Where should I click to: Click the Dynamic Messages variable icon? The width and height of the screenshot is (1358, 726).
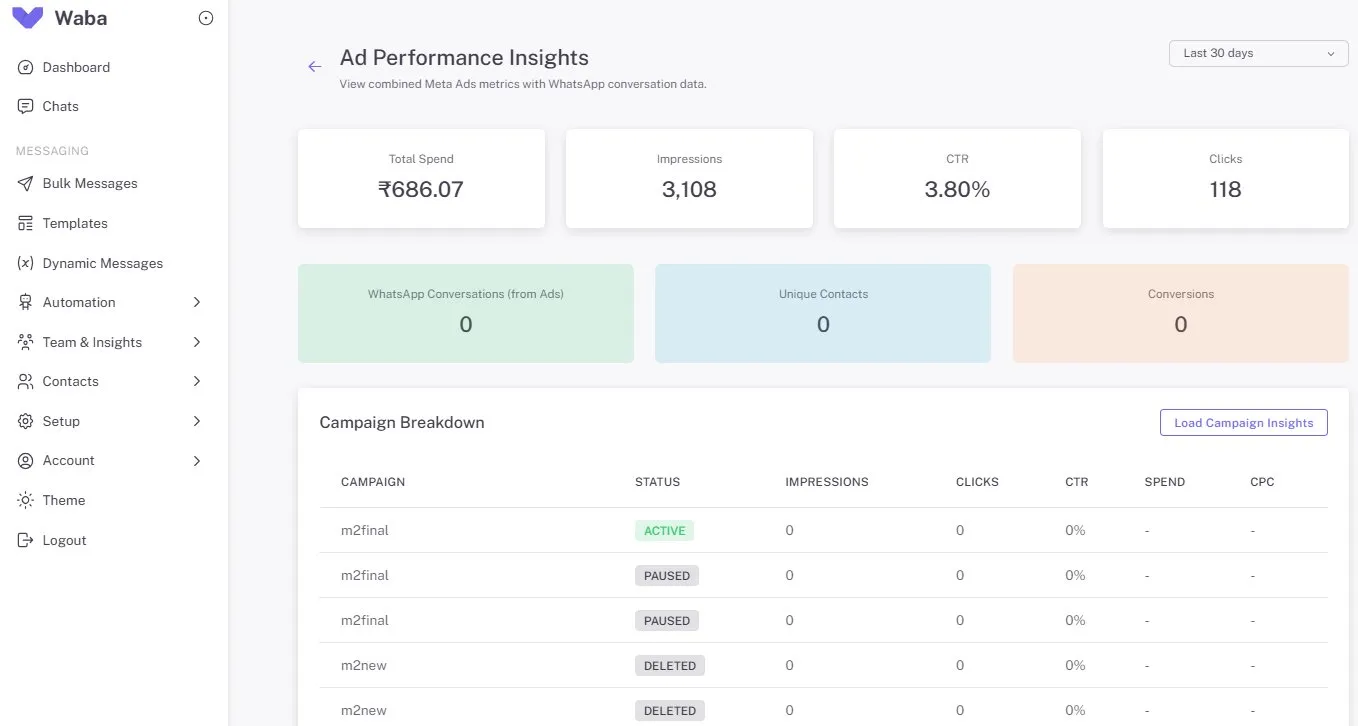(25, 264)
